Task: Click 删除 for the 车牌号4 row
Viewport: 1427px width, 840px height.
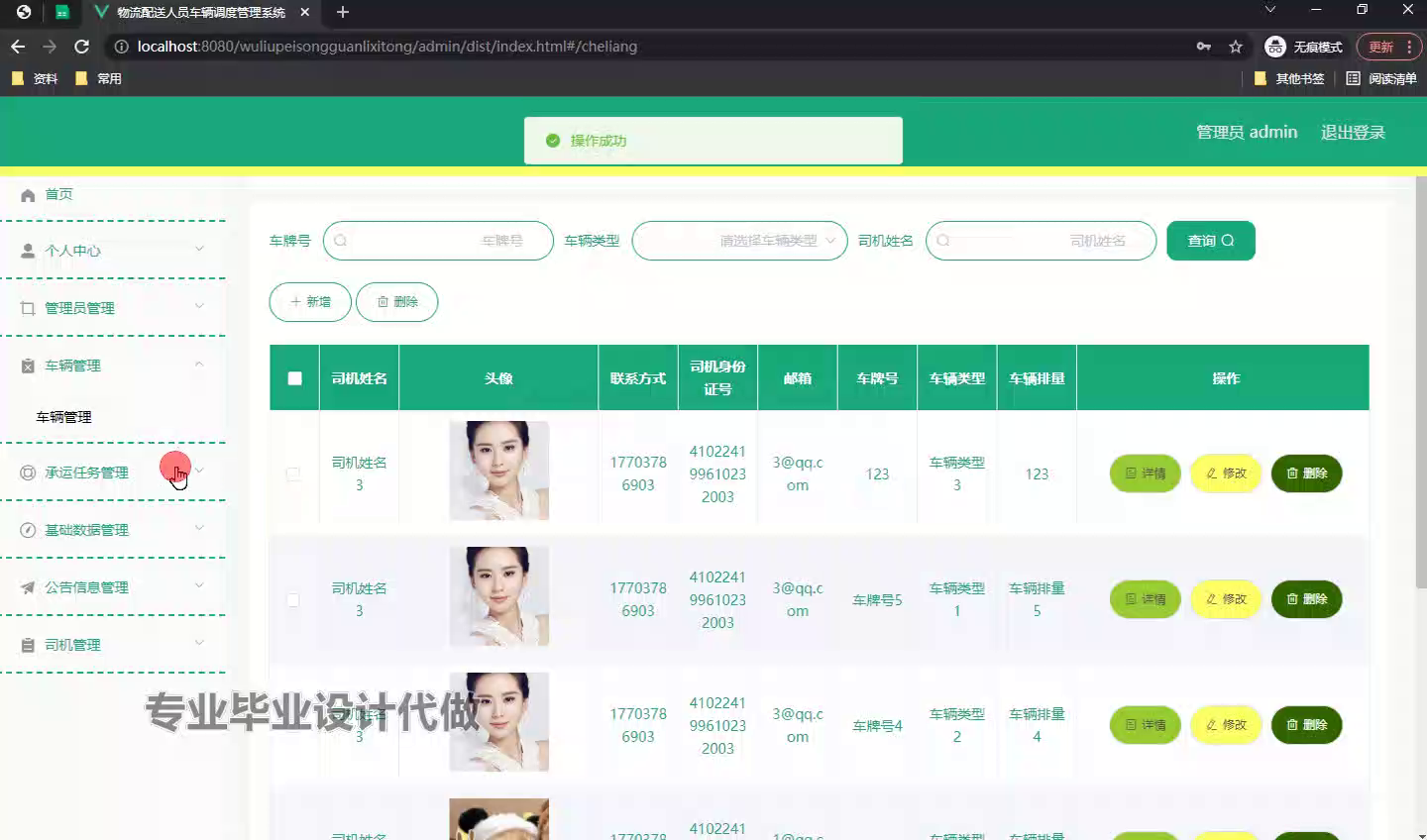Action: click(1306, 725)
